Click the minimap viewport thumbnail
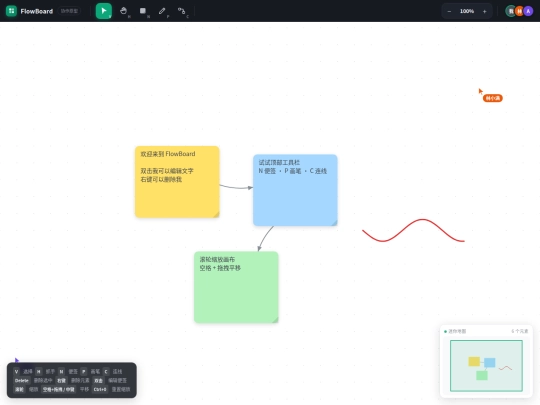 [x=486, y=366]
